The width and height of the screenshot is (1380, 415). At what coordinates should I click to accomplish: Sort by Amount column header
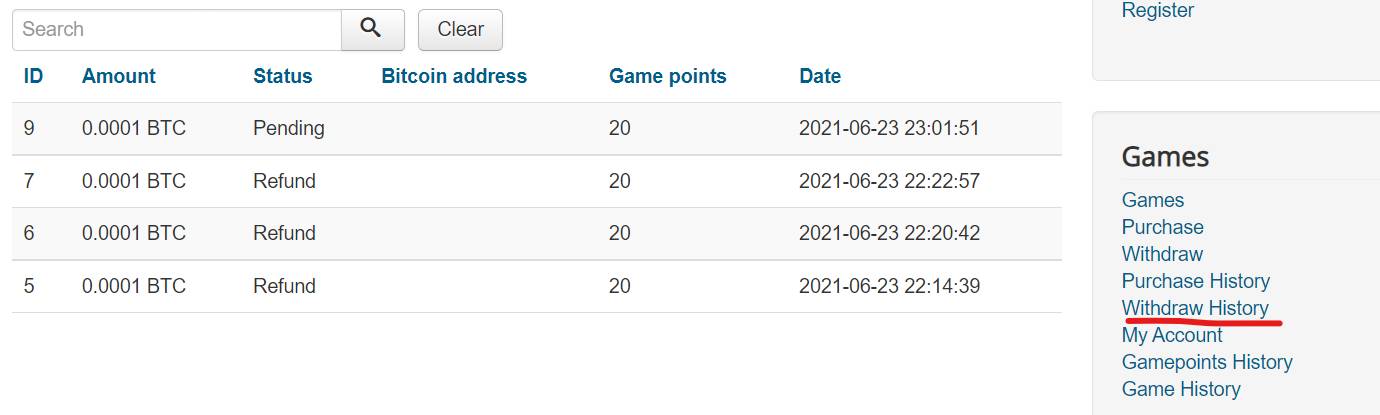(119, 76)
